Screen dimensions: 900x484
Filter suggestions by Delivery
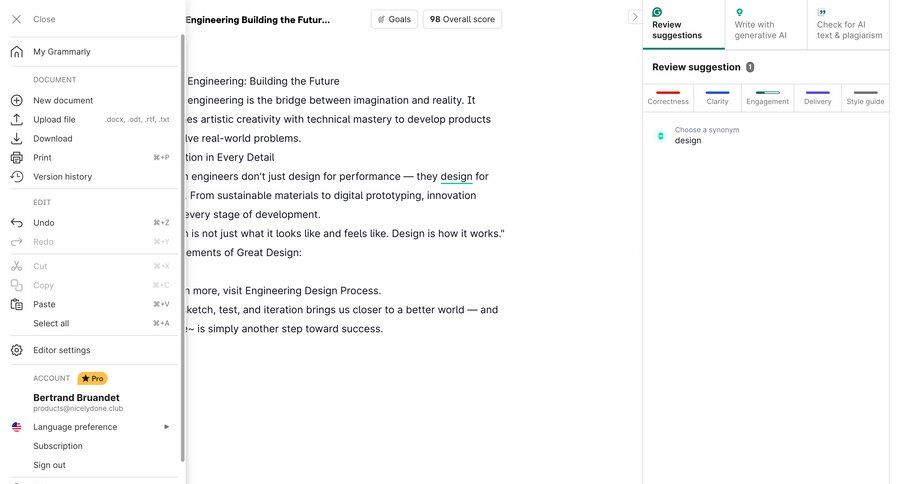[x=817, y=98]
